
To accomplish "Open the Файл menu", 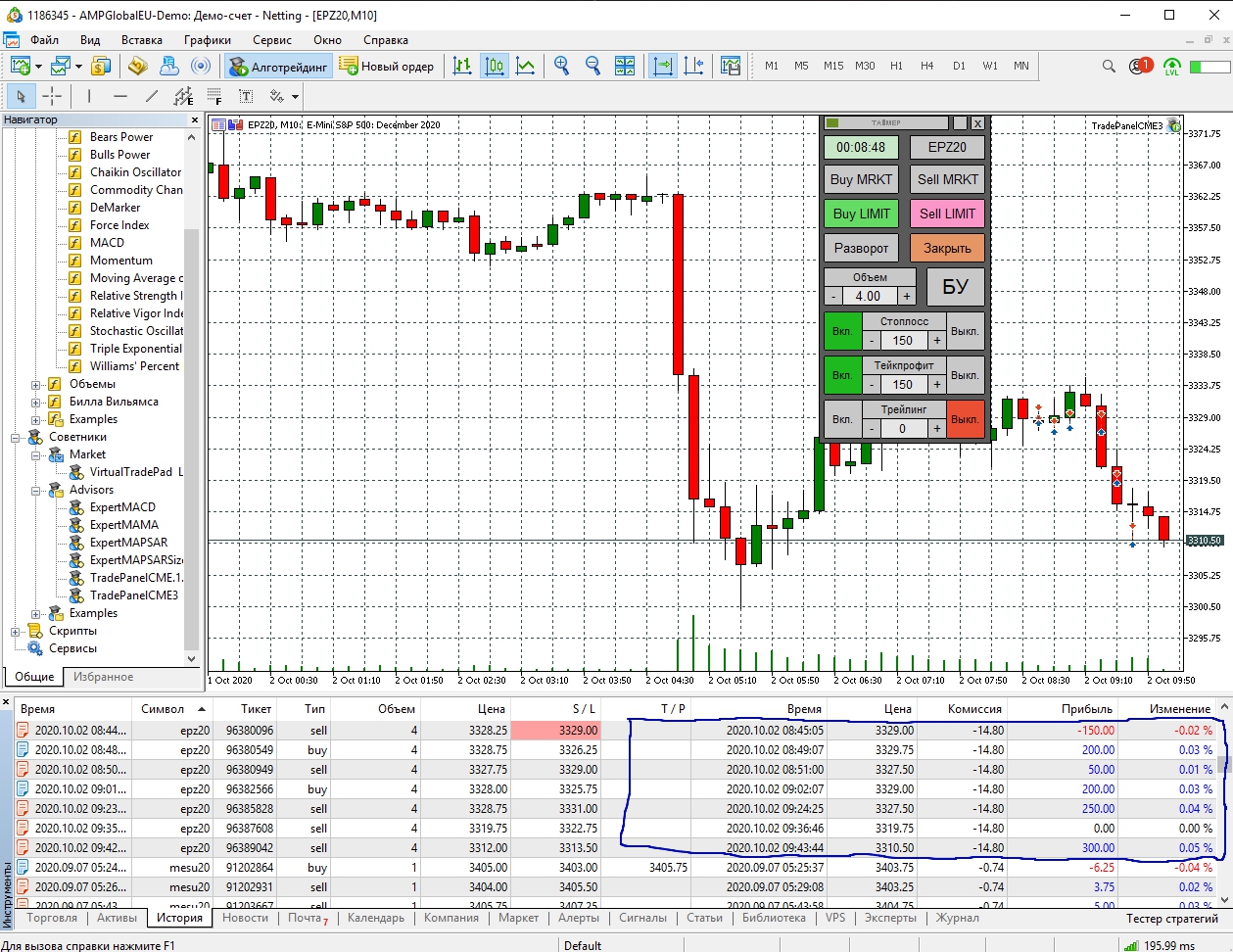I will coord(44,40).
